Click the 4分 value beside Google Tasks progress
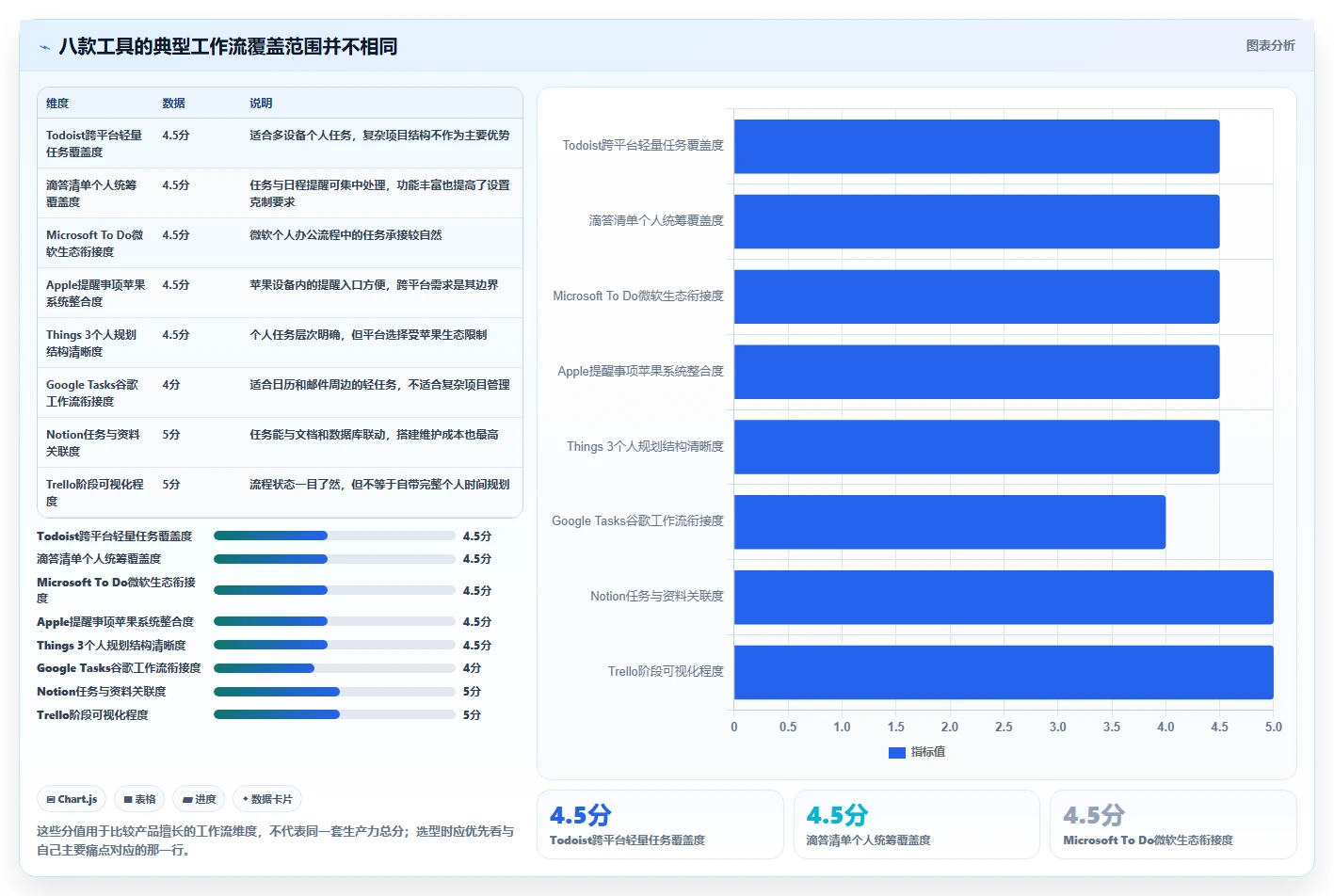The width and height of the screenshot is (1334, 896). click(x=472, y=668)
